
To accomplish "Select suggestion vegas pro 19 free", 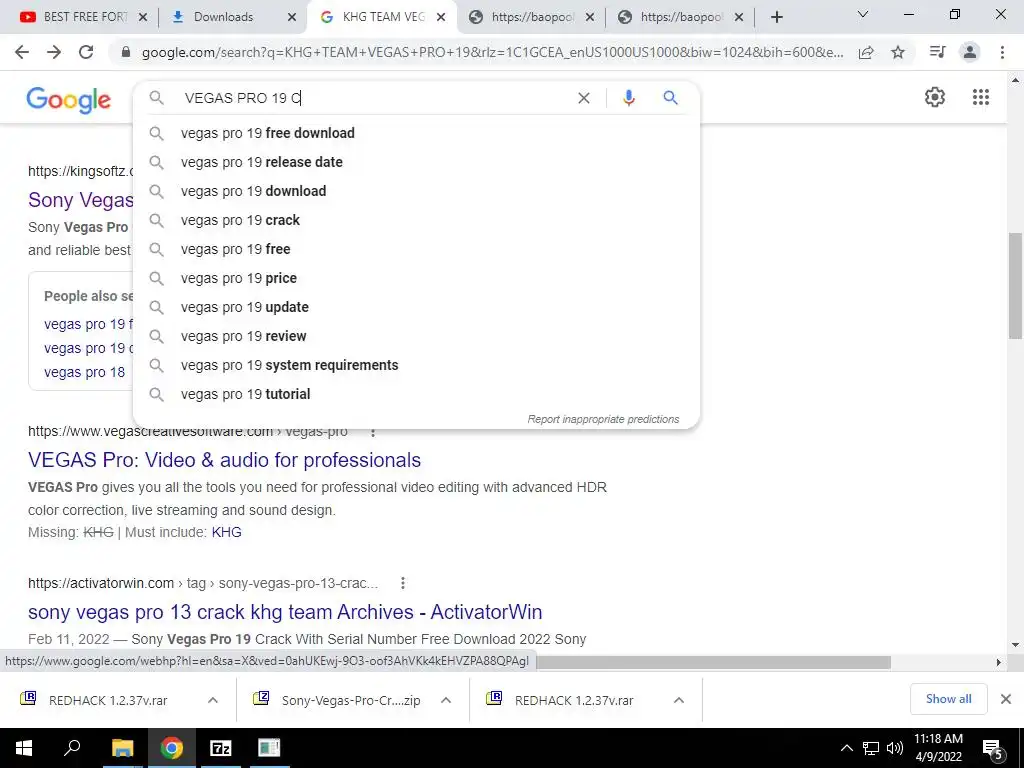I will click(x=416, y=249).
